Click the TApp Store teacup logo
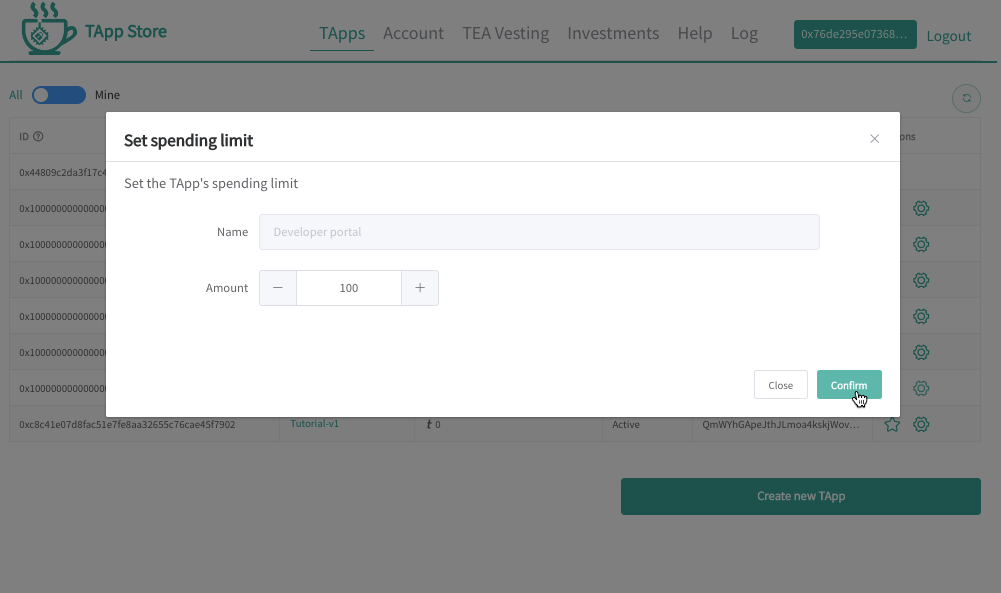Screen dimensions: 1001x593 [48, 30]
